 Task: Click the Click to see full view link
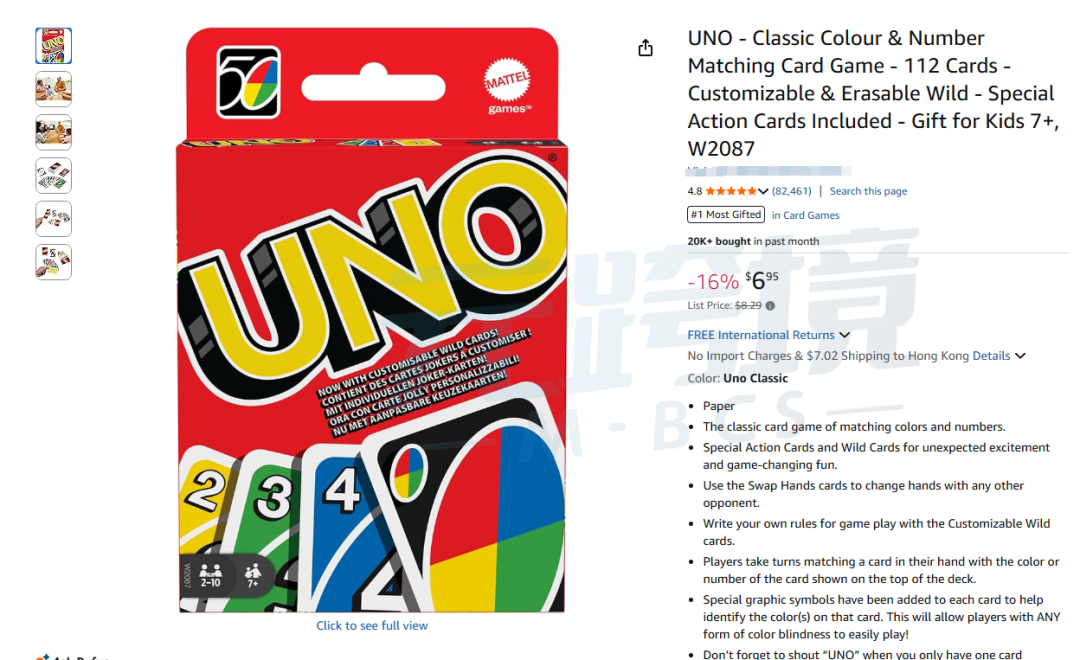coord(372,626)
